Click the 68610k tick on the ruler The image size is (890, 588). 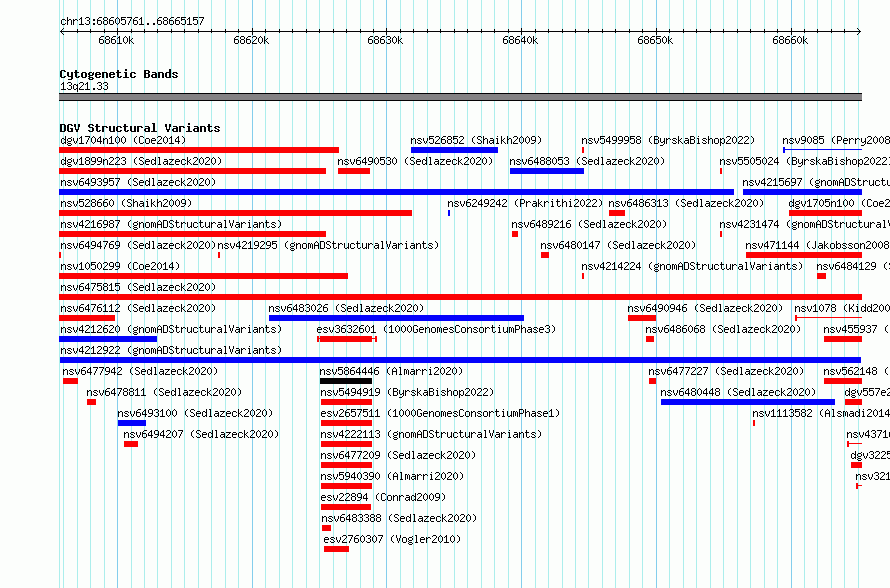(116, 40)
